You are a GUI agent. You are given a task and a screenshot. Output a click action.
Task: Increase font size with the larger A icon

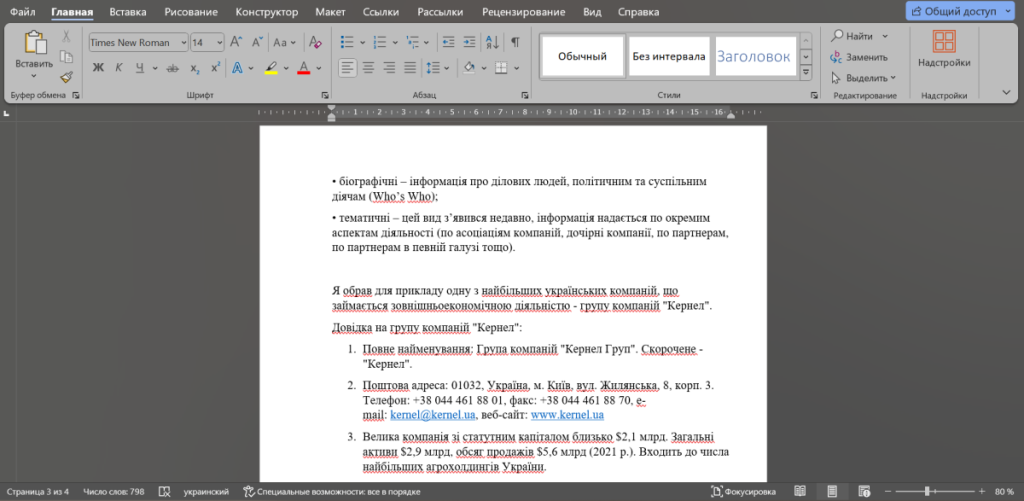coord(236,42)
